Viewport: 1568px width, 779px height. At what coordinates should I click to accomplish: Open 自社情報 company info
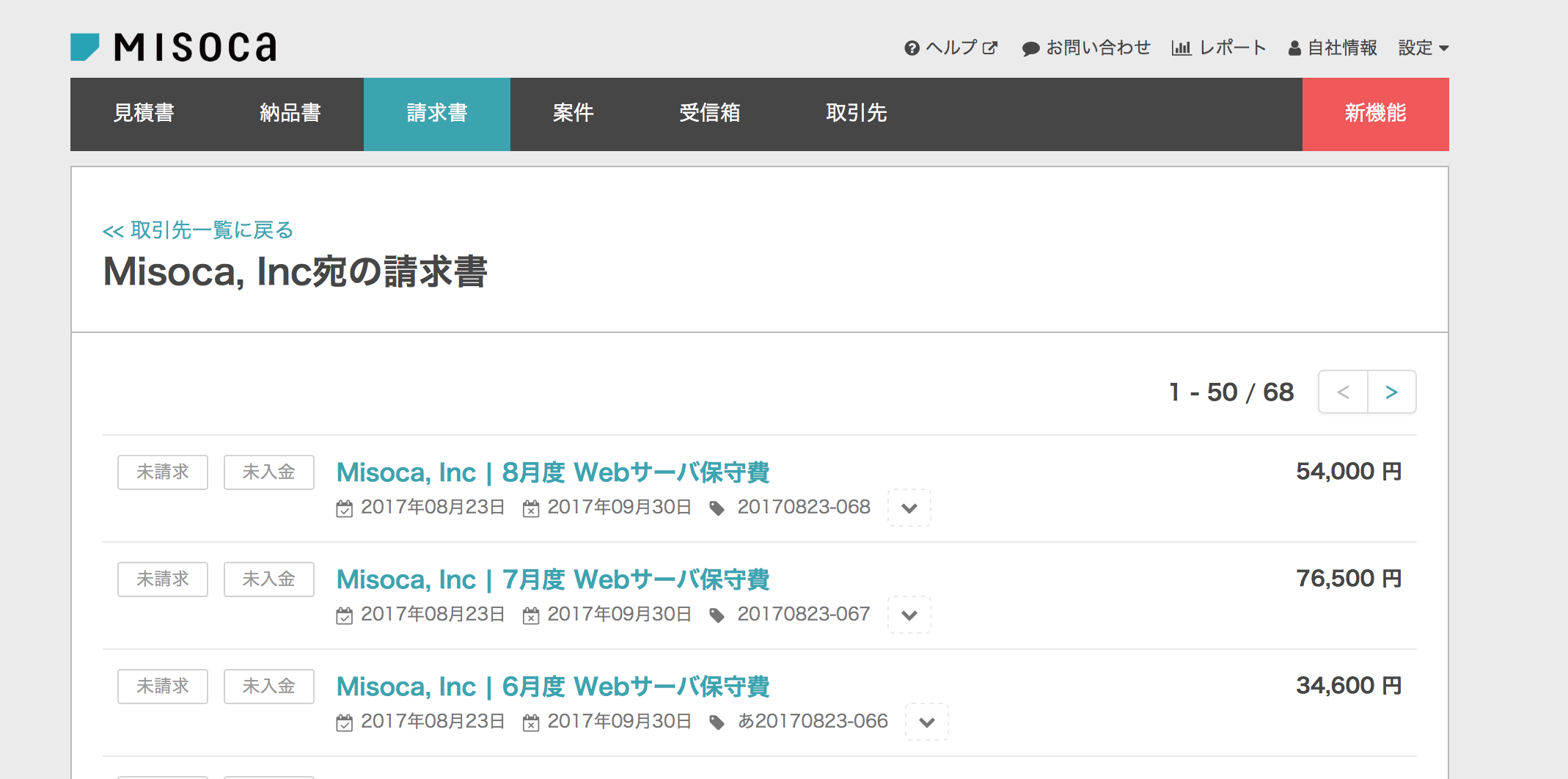pyautogui.click(x=1333, y=48)
